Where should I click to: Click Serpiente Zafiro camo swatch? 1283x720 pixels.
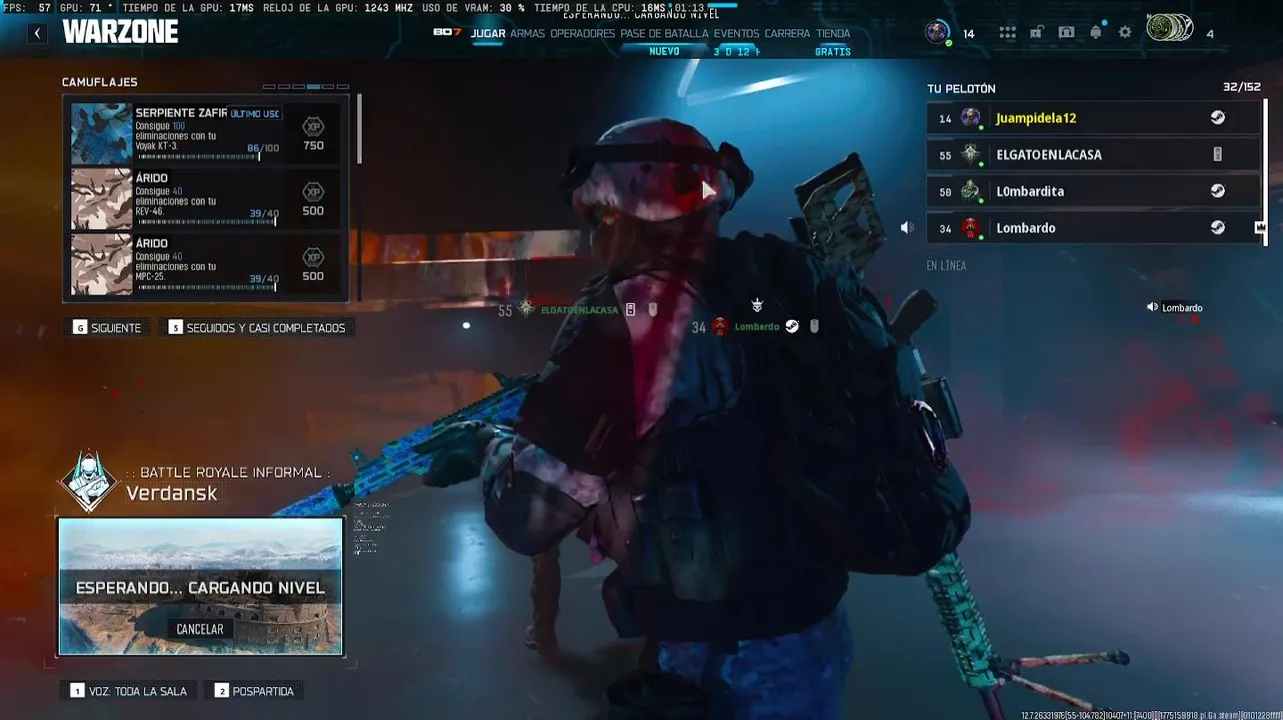coord(101,134)
